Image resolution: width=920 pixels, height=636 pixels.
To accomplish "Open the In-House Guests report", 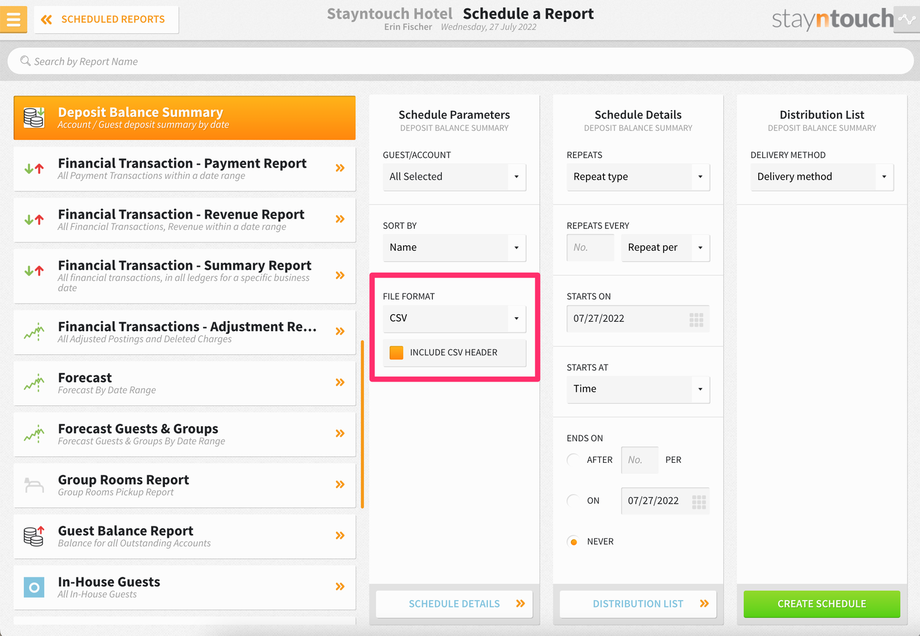I will (184, 587).
